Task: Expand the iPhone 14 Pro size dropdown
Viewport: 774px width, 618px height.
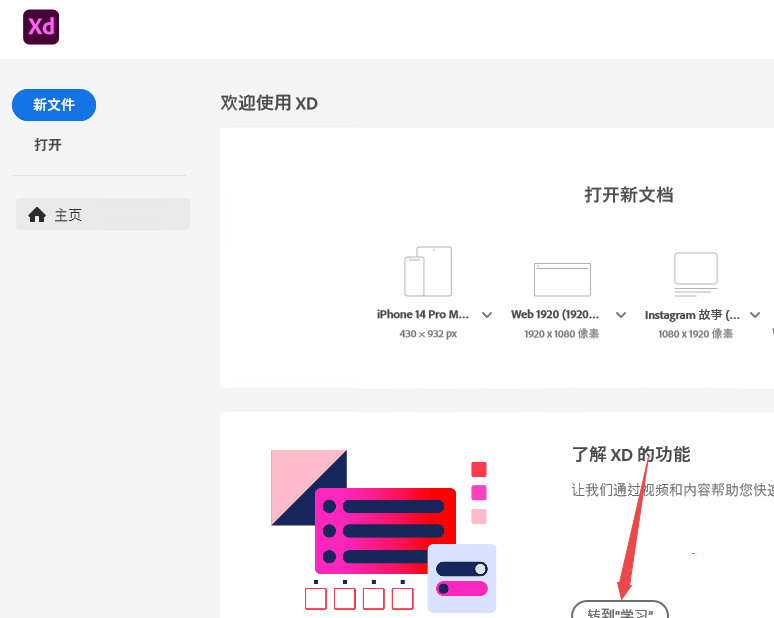Action: coord(487,315)
